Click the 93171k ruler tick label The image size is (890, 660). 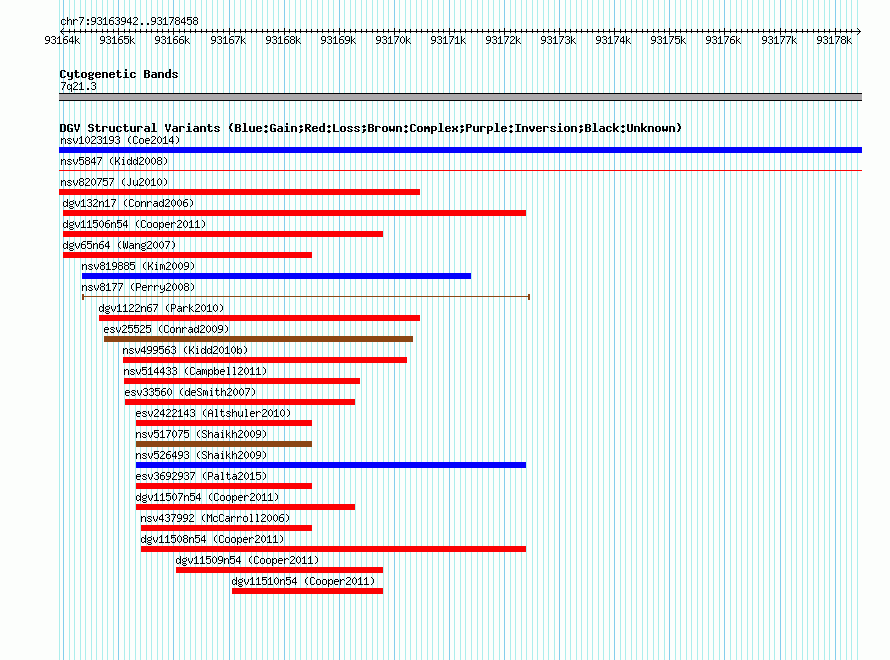tap(448, 40)
